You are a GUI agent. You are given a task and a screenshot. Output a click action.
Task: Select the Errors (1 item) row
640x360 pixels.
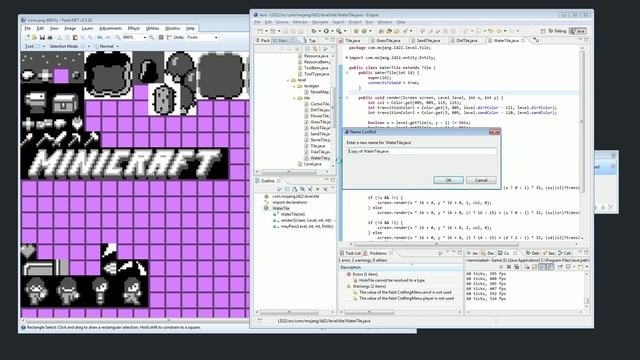[x=362, y=274]
